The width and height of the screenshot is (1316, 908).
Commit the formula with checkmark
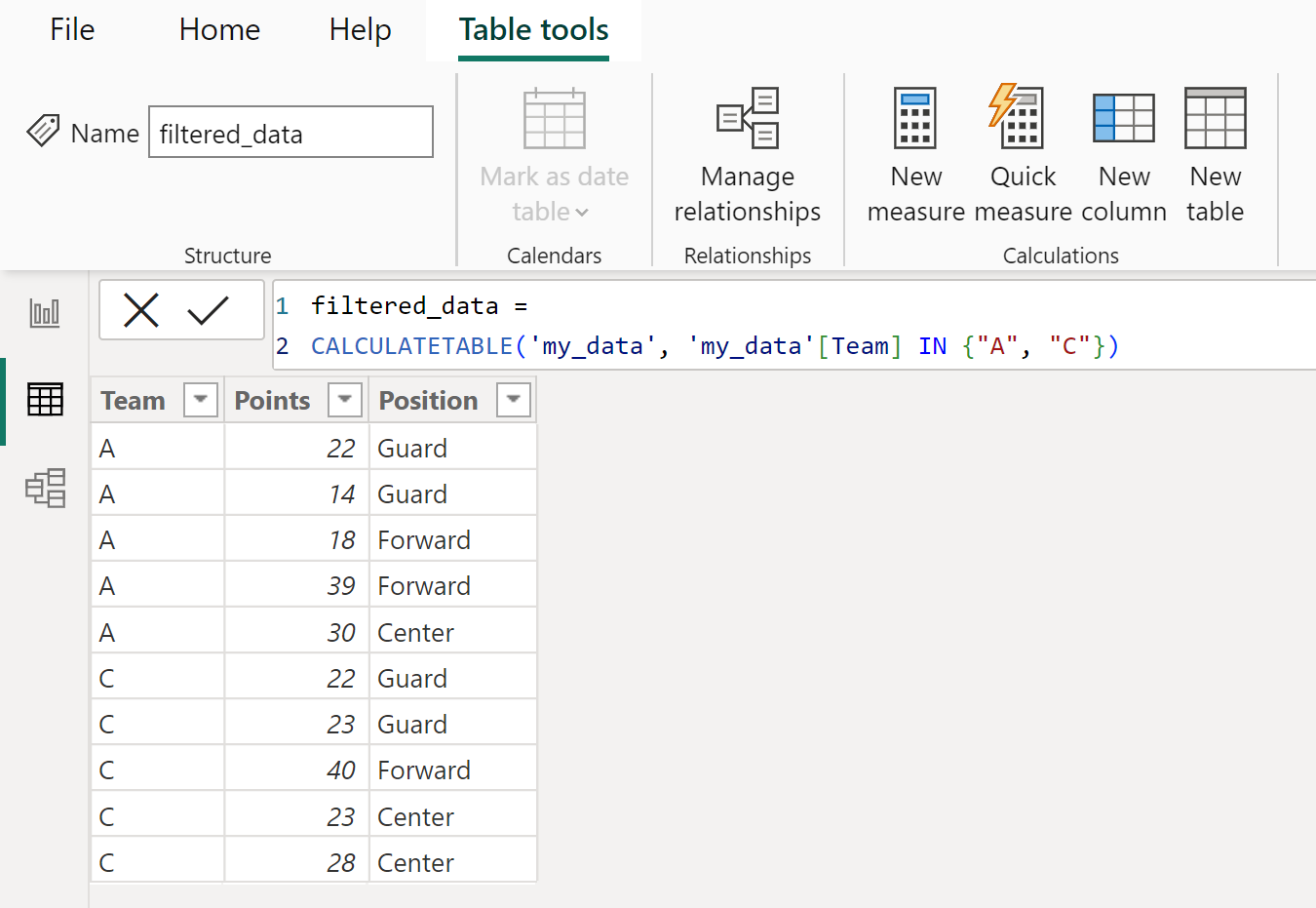(208, 310)
